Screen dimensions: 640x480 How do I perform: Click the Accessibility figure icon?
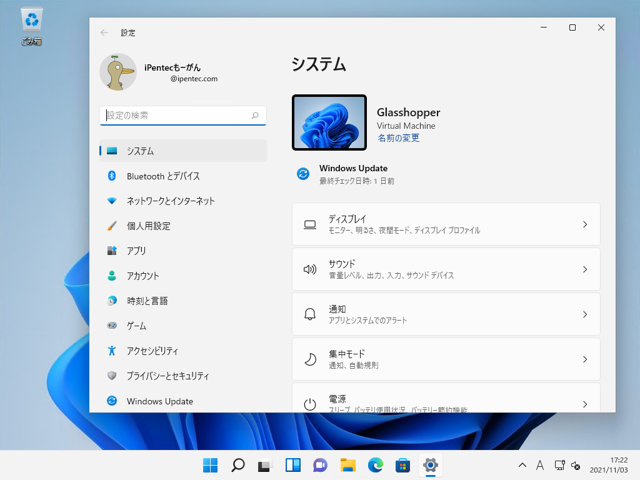tap(112, 351)
